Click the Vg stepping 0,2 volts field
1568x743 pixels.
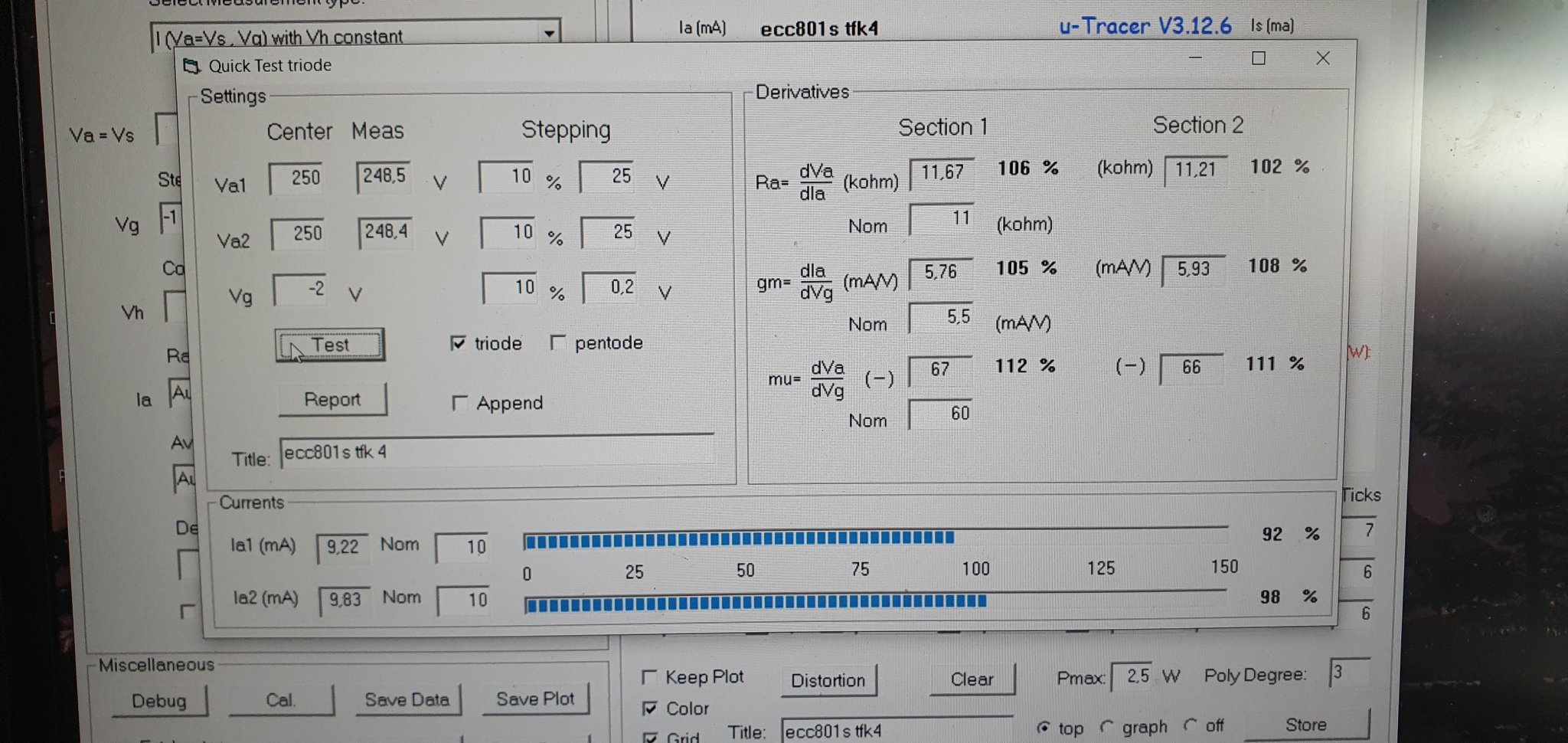[x=609, y=287]
